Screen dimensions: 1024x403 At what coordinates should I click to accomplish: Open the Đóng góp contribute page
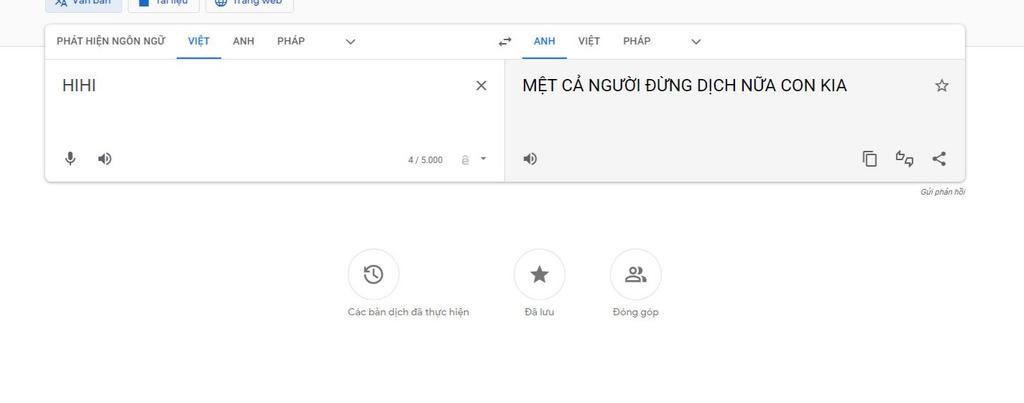(x=635, y=274)
